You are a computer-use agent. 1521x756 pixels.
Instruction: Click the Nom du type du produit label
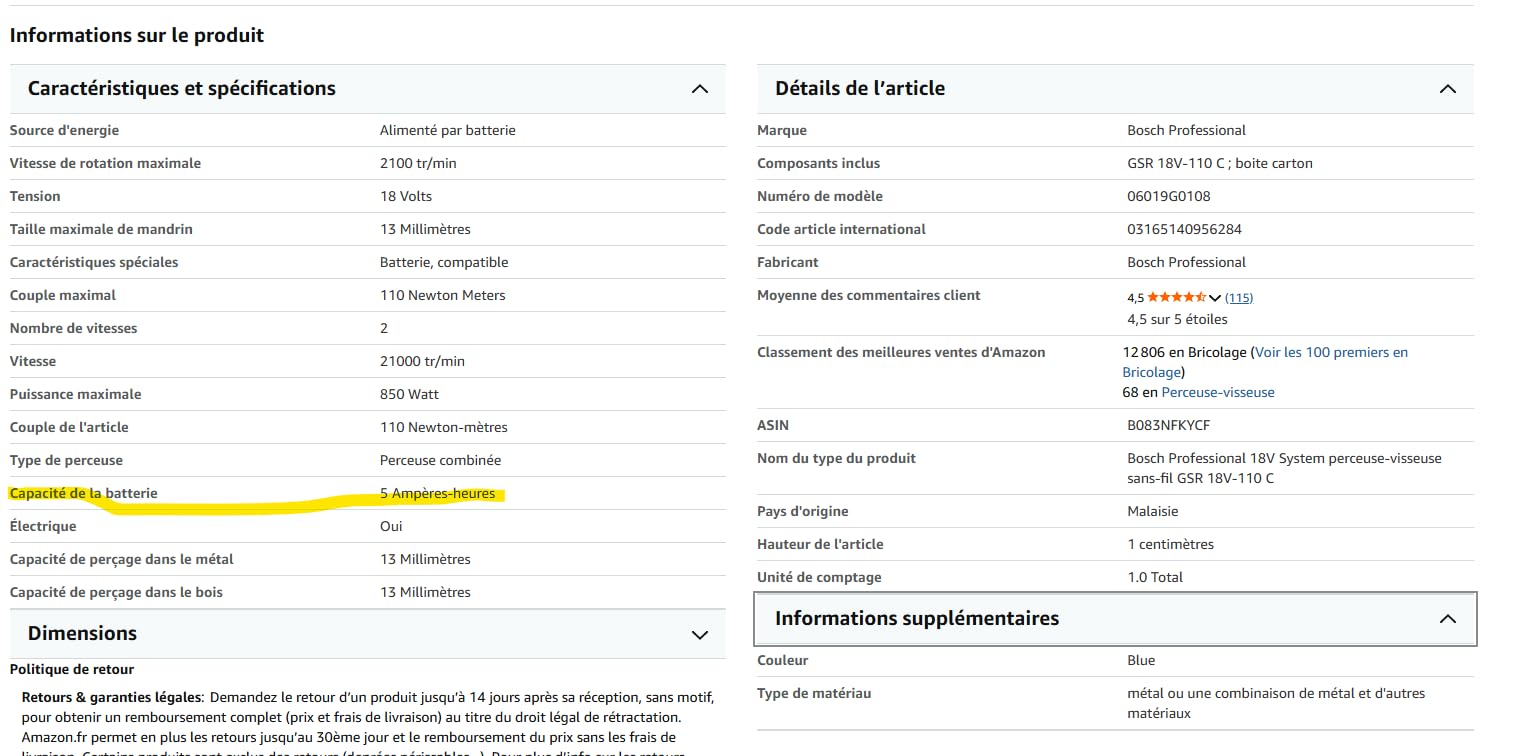[837, 459]
